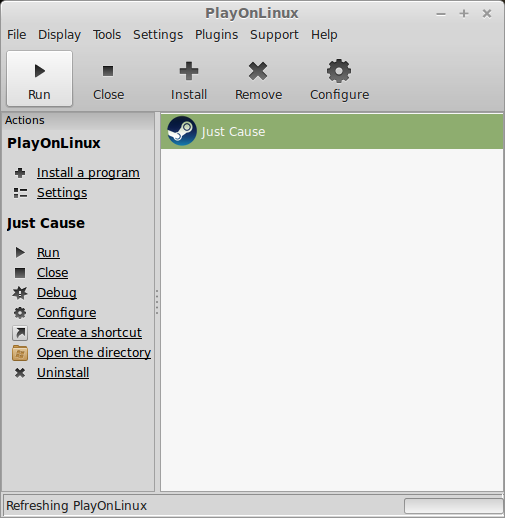Open the Help menu

324,35
